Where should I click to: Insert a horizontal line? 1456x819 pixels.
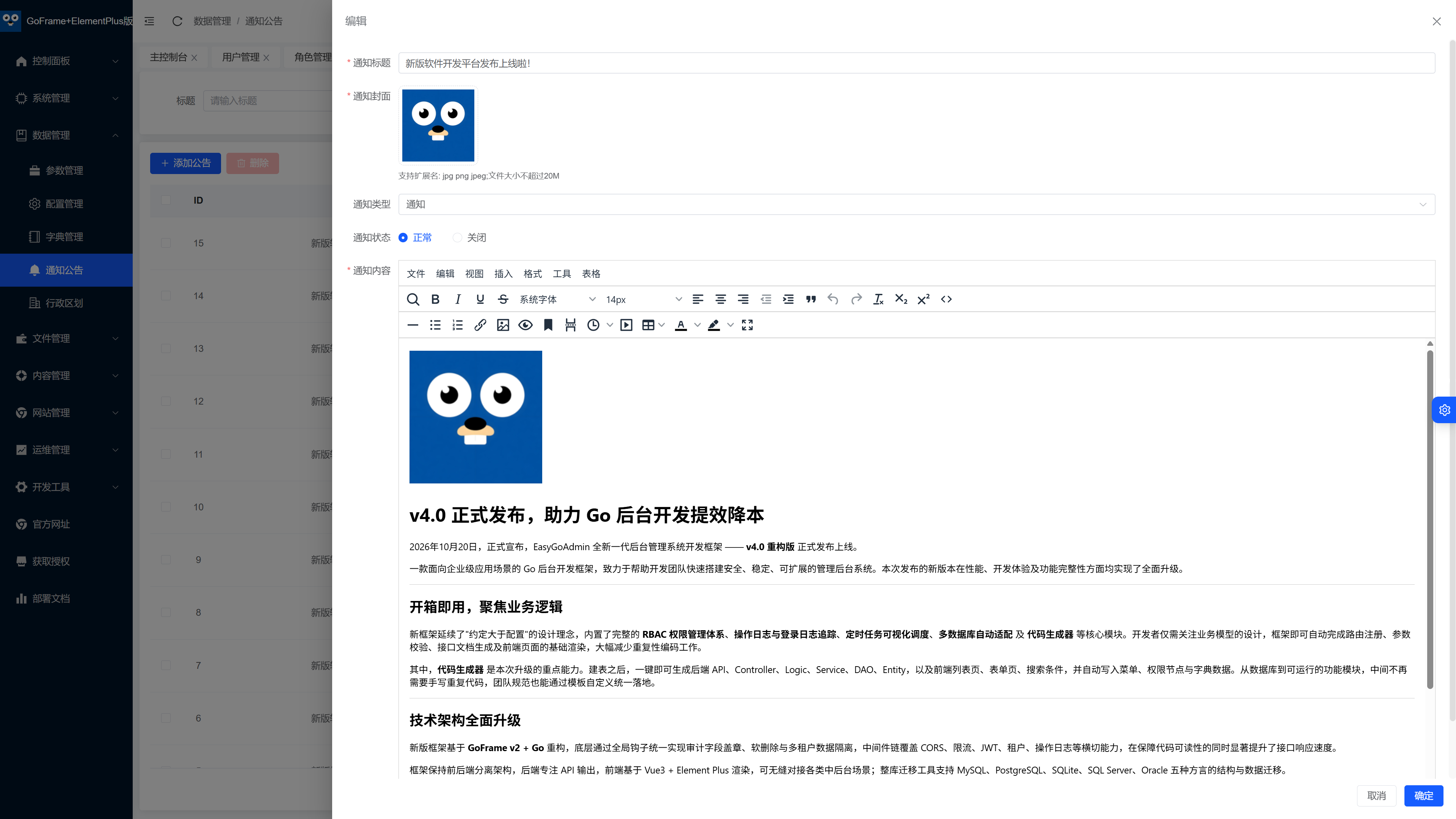[x=413, y=325]
